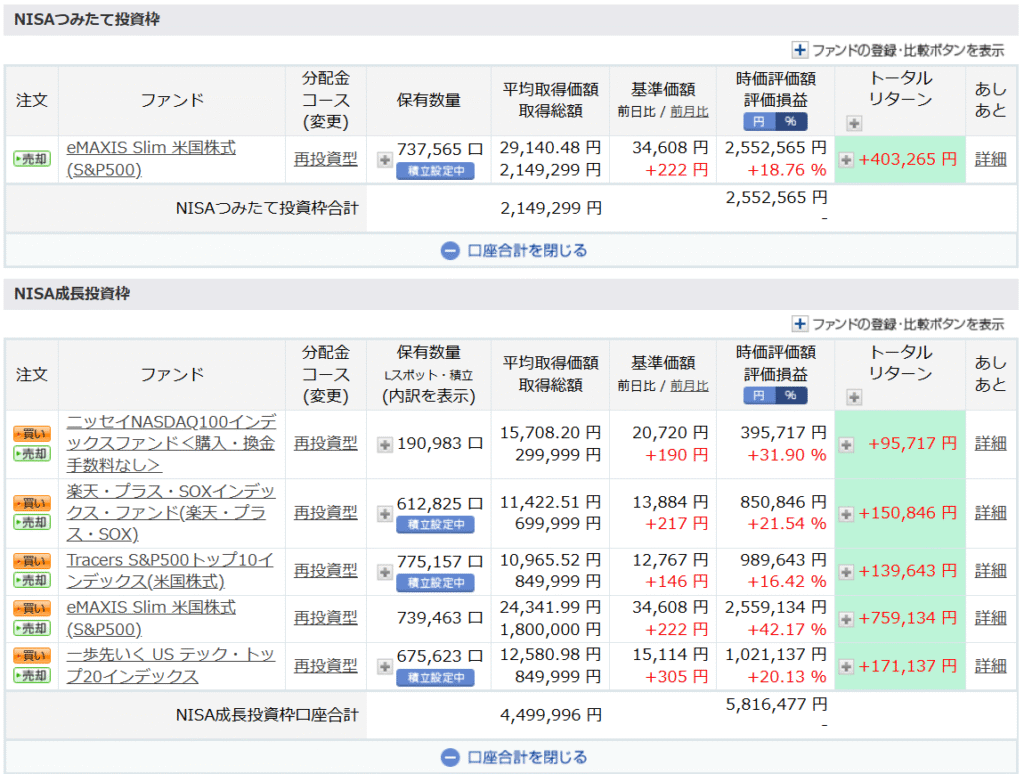Expand plus icon beside 190,983 口 holding
Screen dimensions: 1024x774
click(385, 445)
